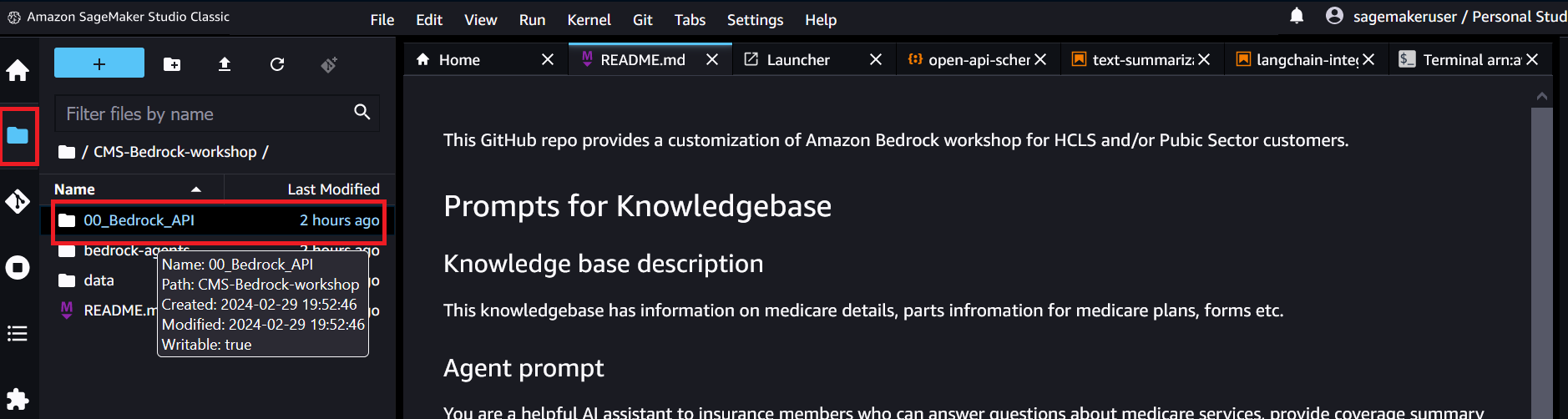The image size is (1568, 419).
Task: Close the Launcher tab
Action: point(876,59)
